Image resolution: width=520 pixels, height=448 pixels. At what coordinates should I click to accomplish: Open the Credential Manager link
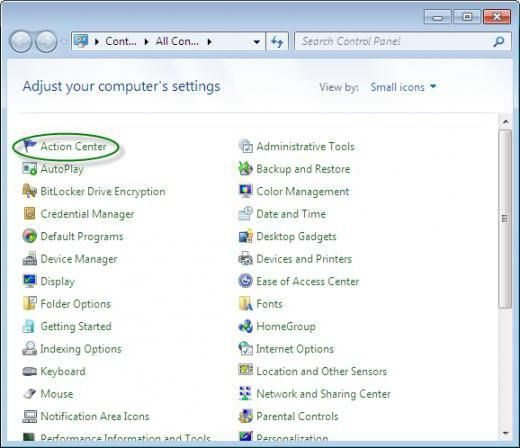tap(87, 214)
